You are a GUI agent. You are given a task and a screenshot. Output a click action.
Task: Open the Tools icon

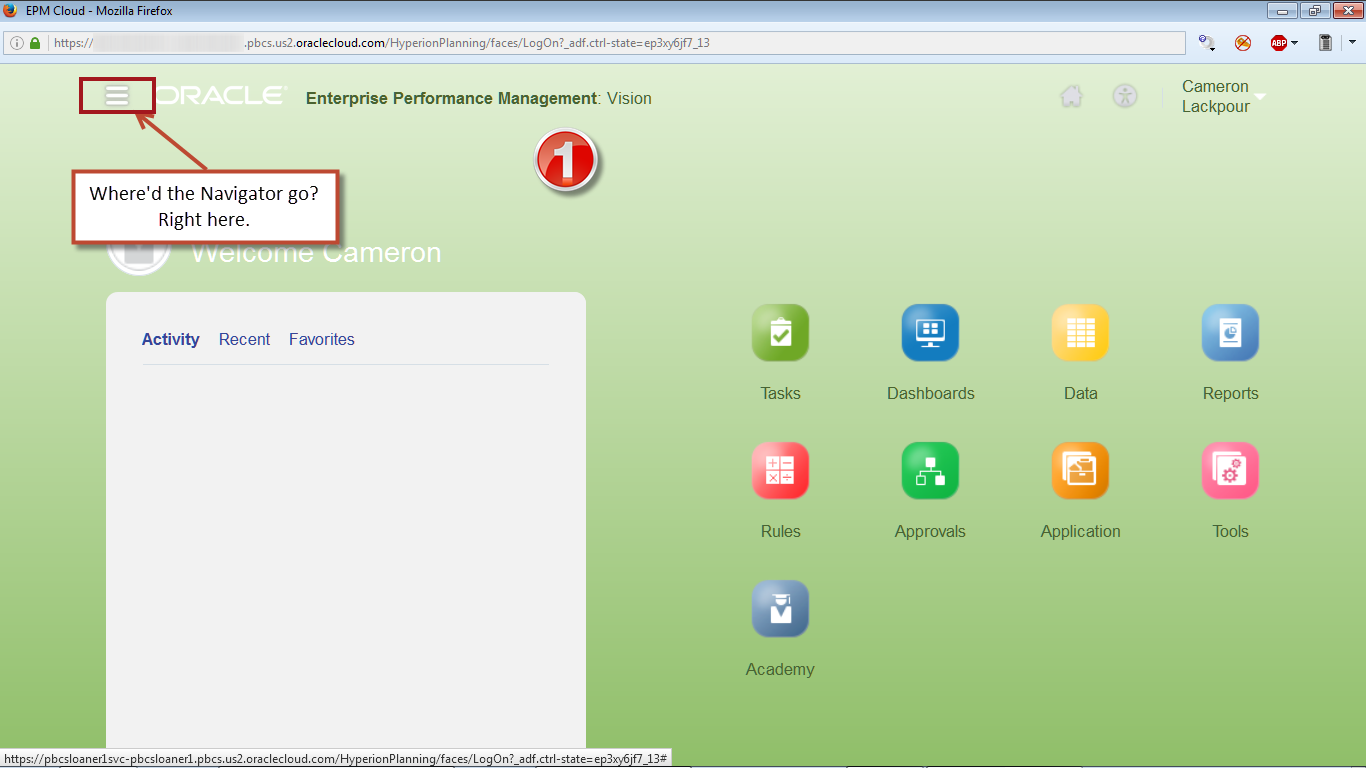pyautogui.click(x=1230, y=471)
